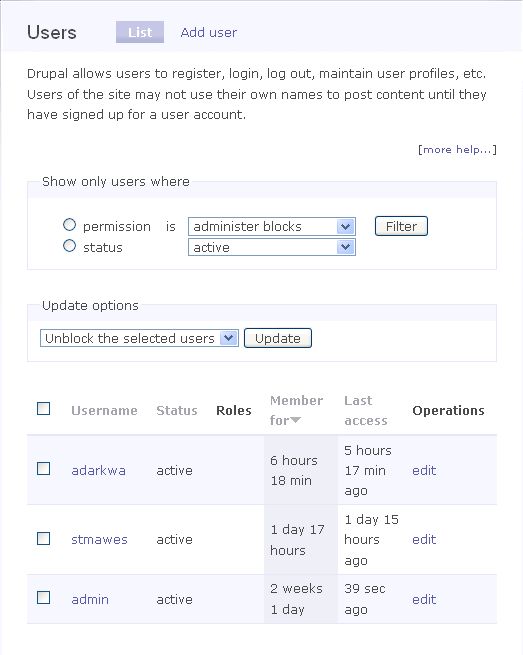This screenshot has height=655, width=523.
Task: Switch to the List tab
Action: (140, 32)
